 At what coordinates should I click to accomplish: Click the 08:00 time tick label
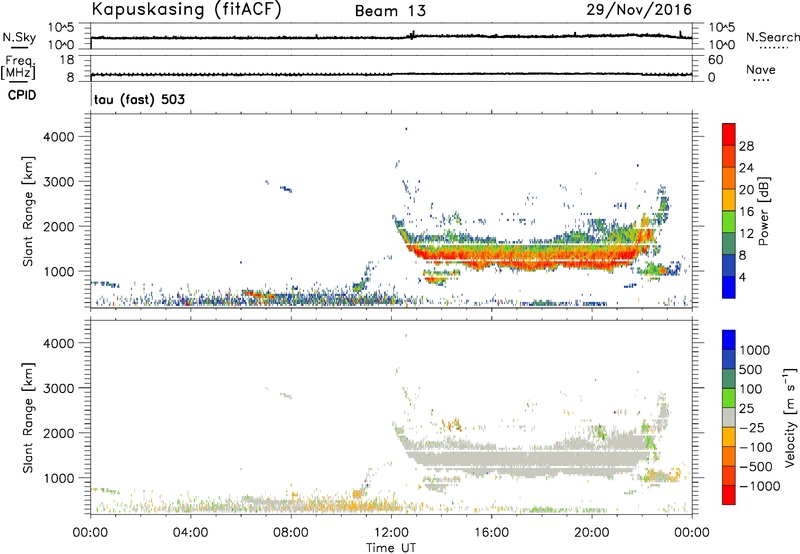pyautogui.click(x=291, y=533)
